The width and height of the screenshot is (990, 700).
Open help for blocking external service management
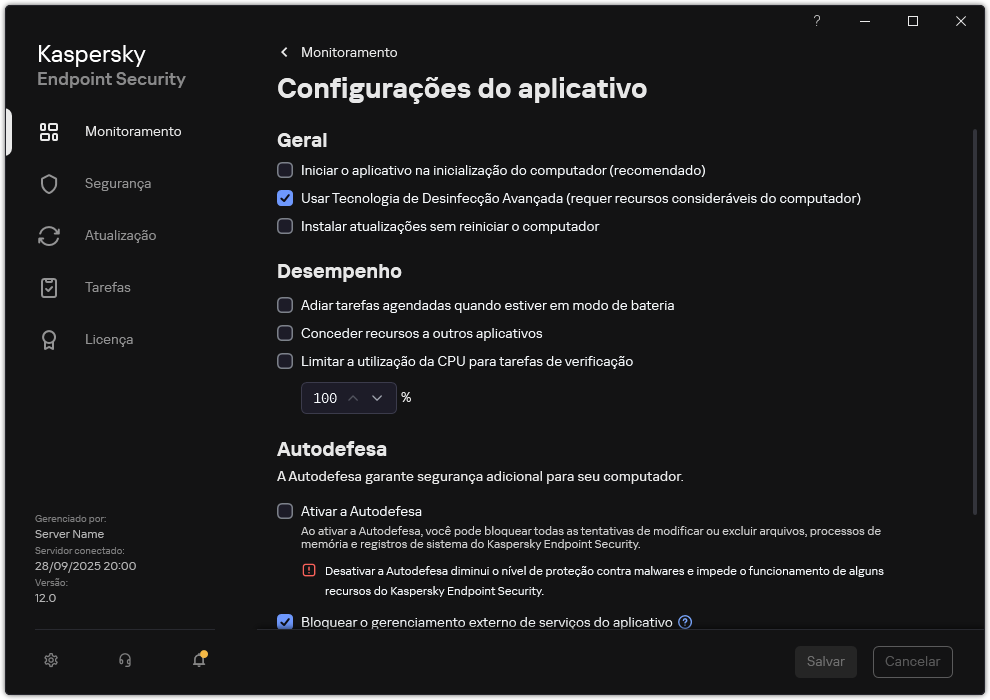pyautogui.click(x=685, y=622)
